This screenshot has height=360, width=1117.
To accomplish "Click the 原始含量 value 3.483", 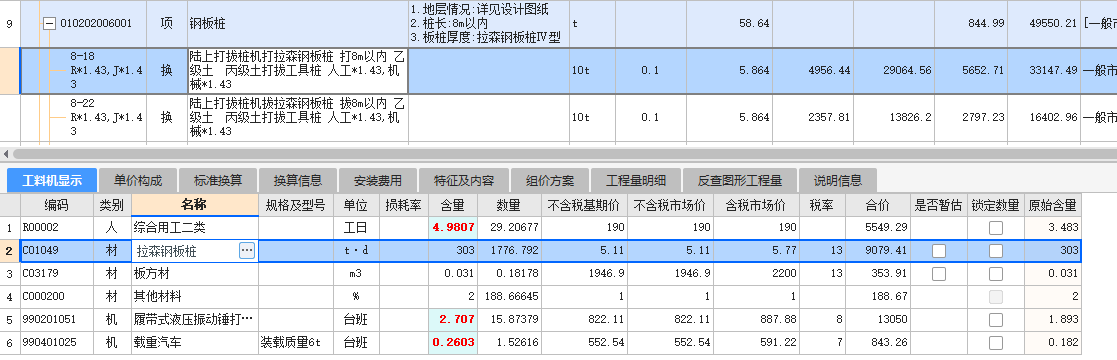I will coord(1052,228).
